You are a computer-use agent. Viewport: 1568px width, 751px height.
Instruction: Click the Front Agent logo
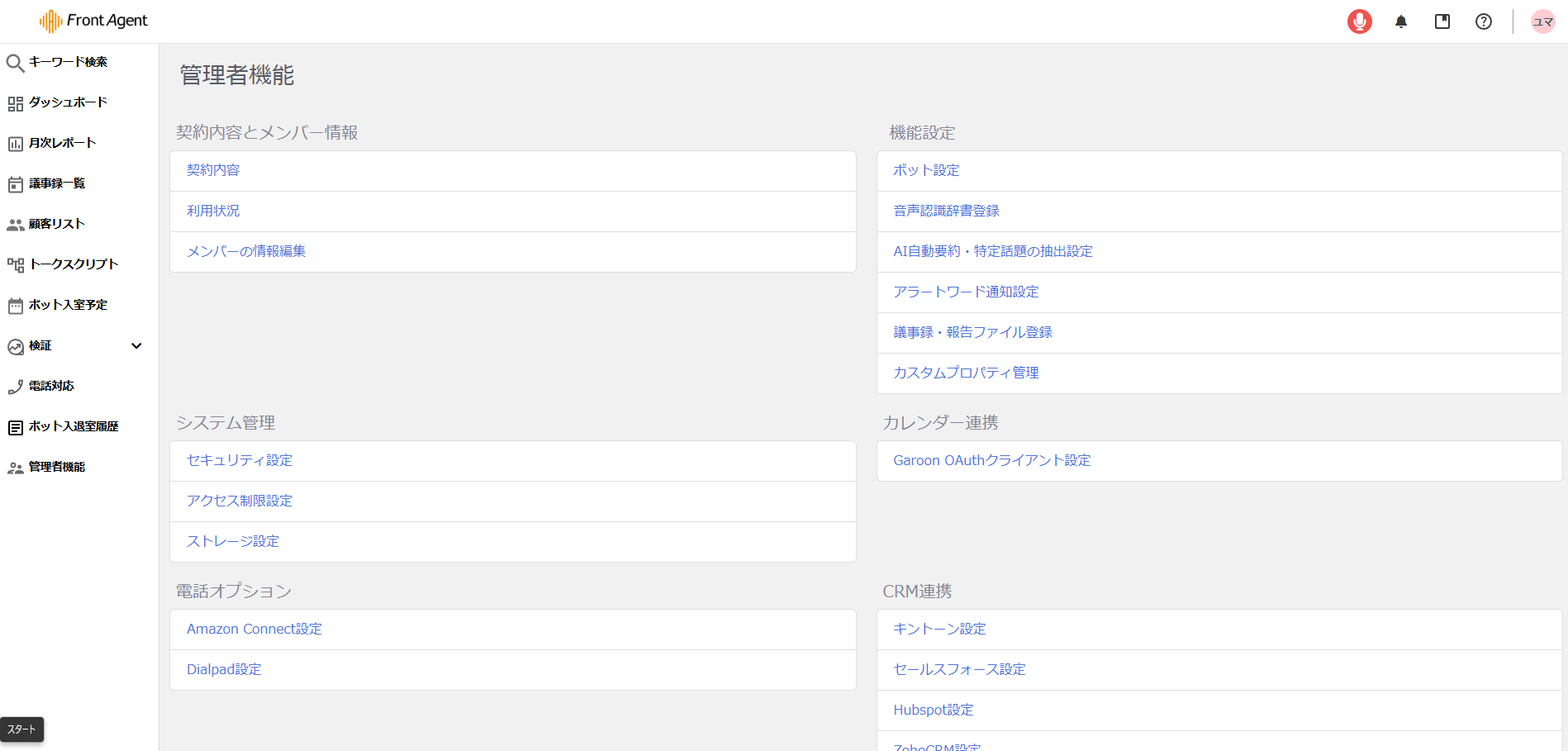click(x=93, y=21)
